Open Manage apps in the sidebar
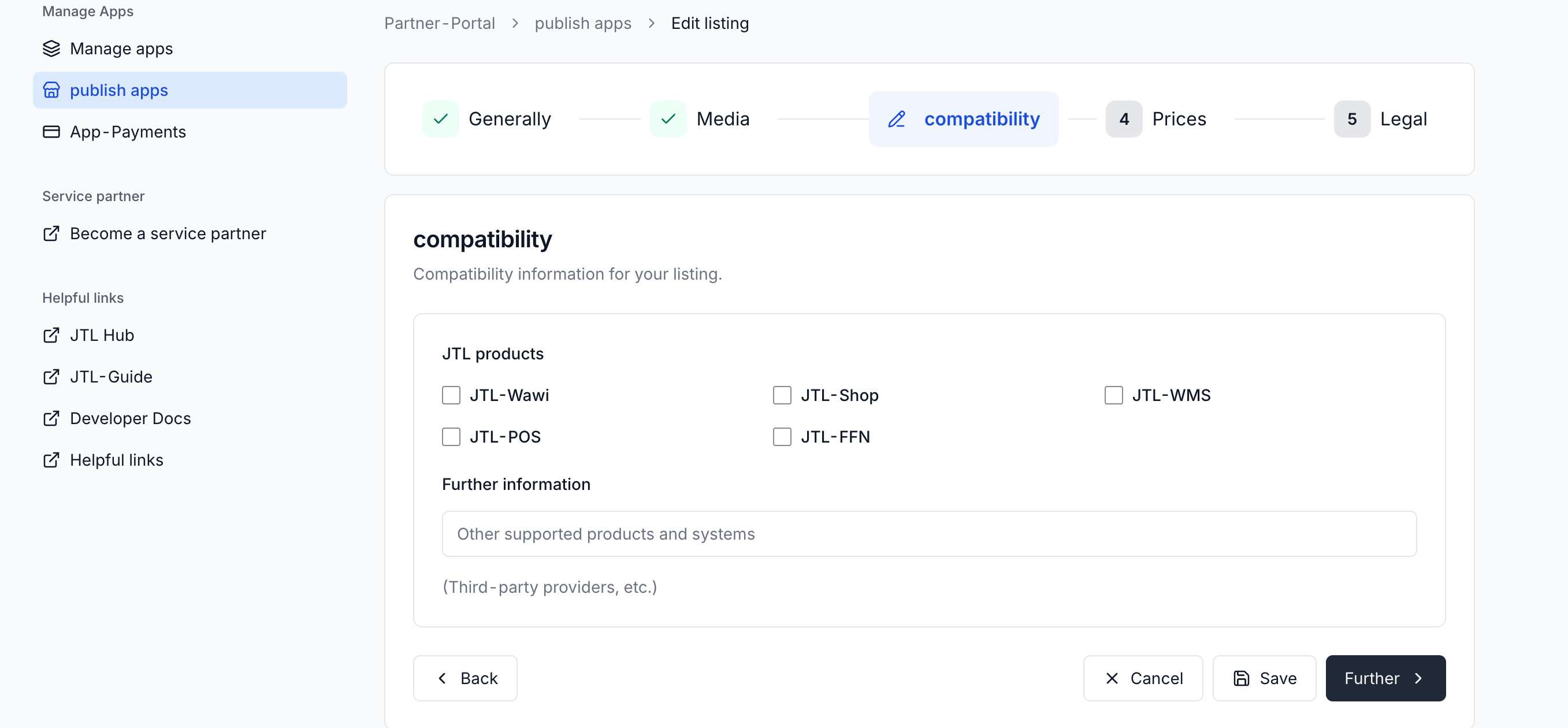The height and width of the screenshot is (728, 1568). point(190,49)
